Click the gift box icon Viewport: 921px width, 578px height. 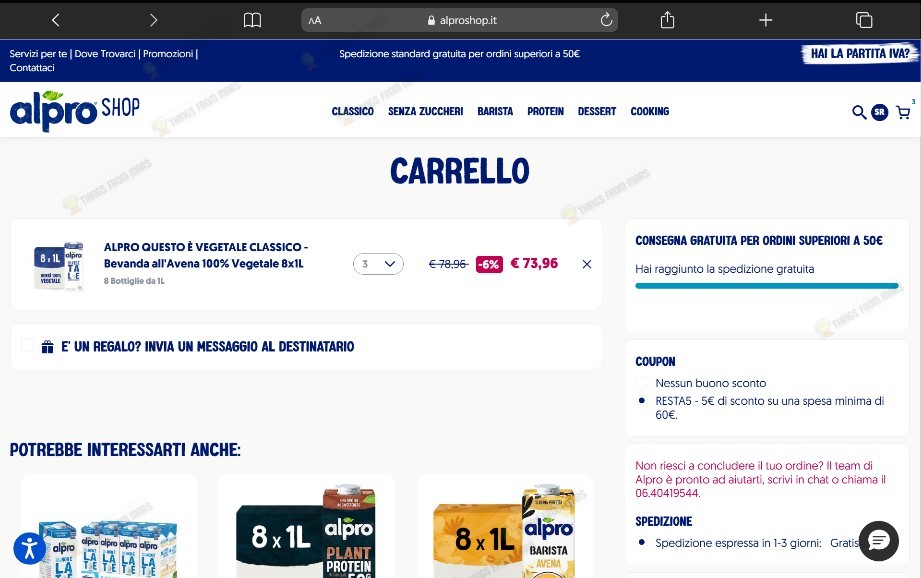click(x=48, y=347)
